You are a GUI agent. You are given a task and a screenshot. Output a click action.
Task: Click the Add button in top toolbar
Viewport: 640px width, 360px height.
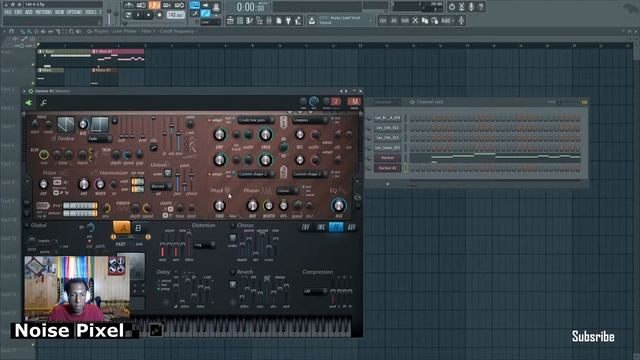[446, 20]
